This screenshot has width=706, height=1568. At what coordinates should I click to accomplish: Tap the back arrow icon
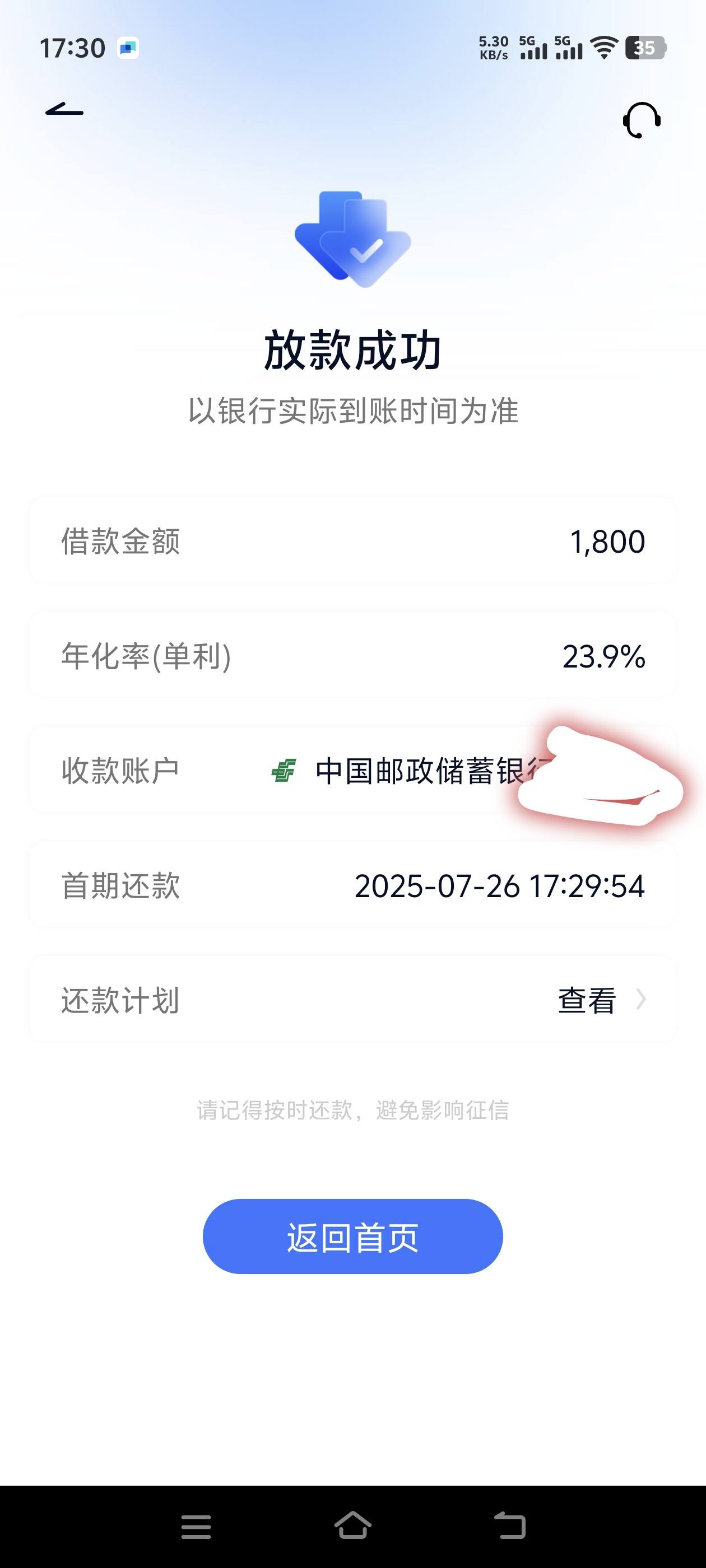click(x=64, y=110)
